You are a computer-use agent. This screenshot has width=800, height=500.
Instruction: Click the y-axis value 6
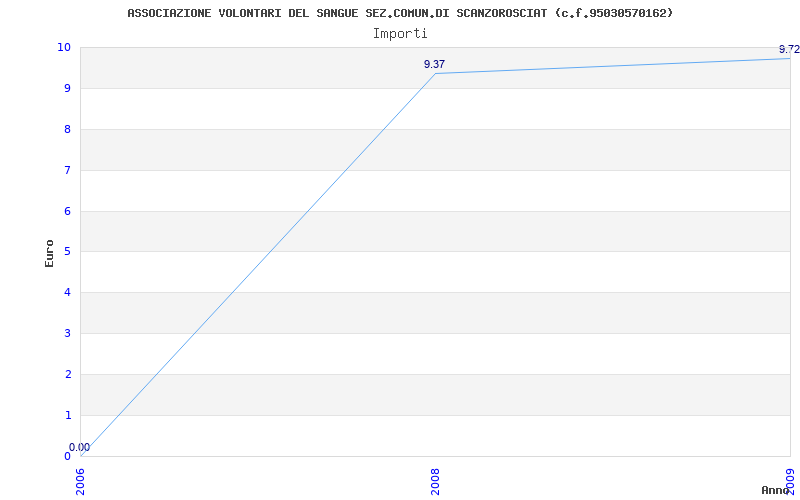click(67, 211)
